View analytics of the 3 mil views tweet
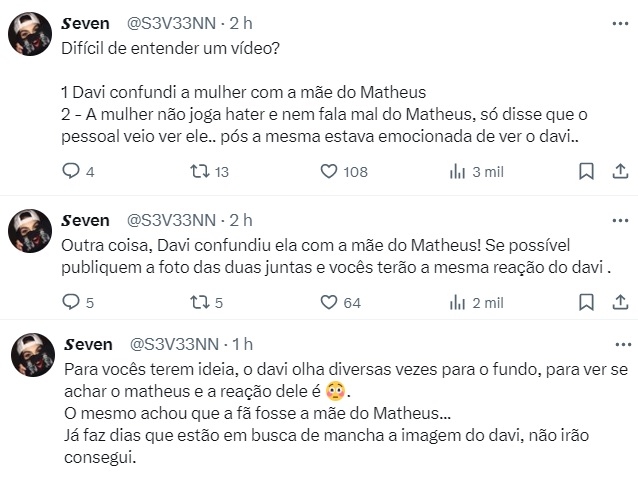638x478 pixels. tap(458, 172)
